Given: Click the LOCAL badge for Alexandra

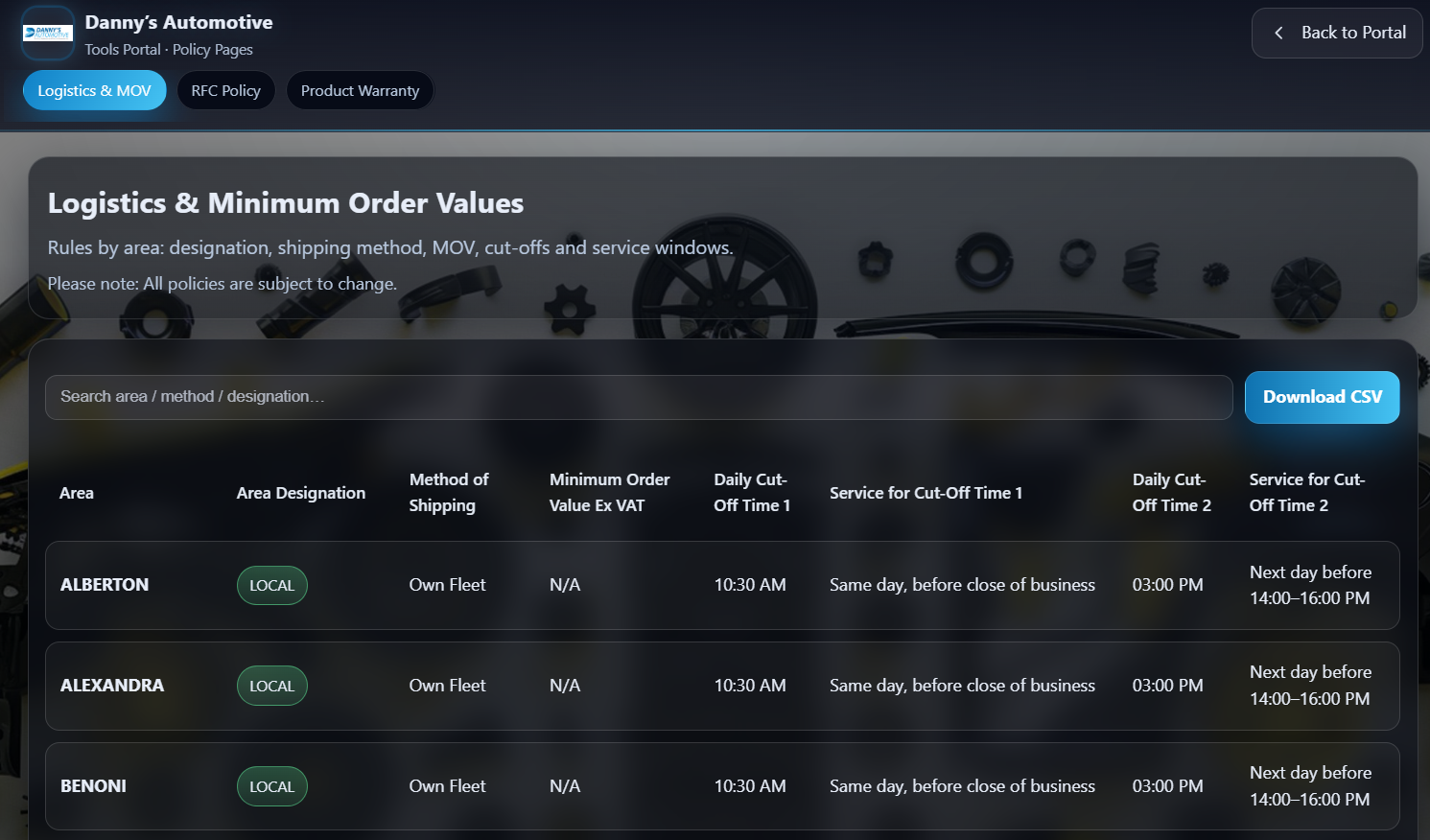Looking at the screenshot, I should click(271, 687).
